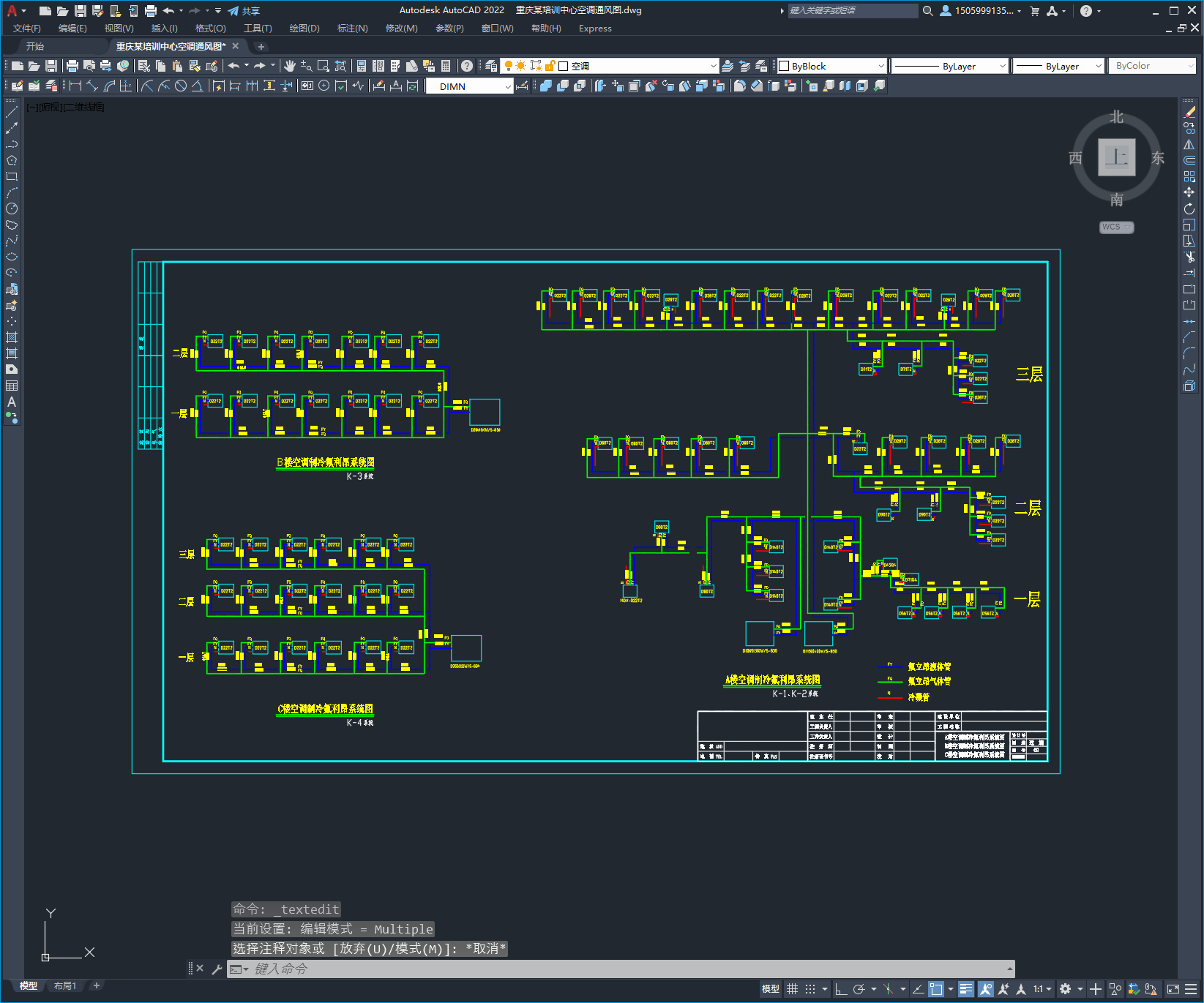The width and height of the screenshot is (1204, 1003).
Task: Select the Circle drawing tool
Action: (12, 209)
